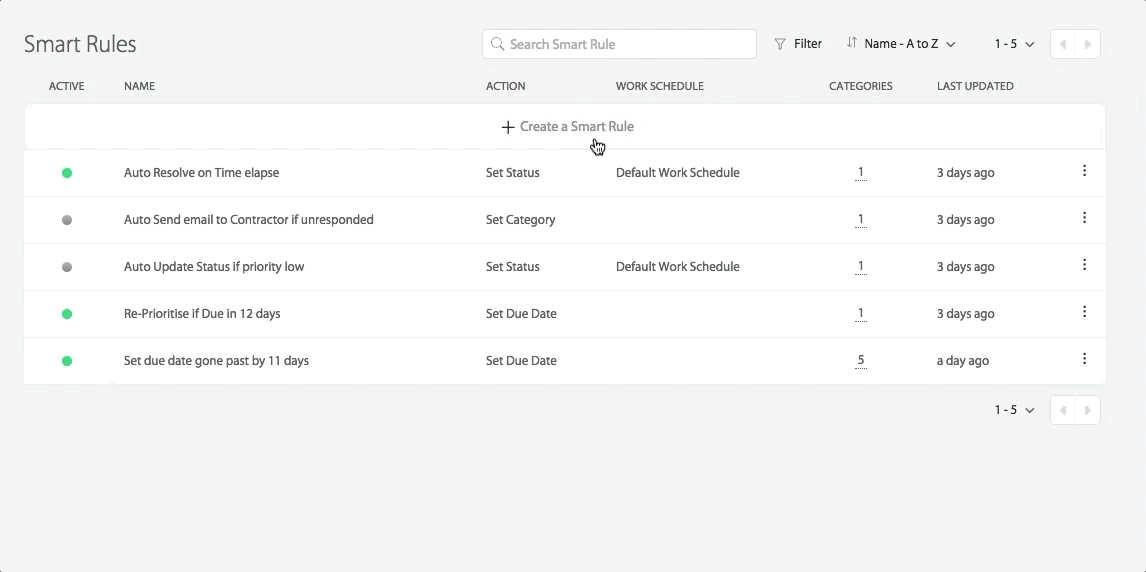Screen dimensions: 1146x572
Task: Open rule Auto Resolve on Time elapse
Action: (202, 173)
